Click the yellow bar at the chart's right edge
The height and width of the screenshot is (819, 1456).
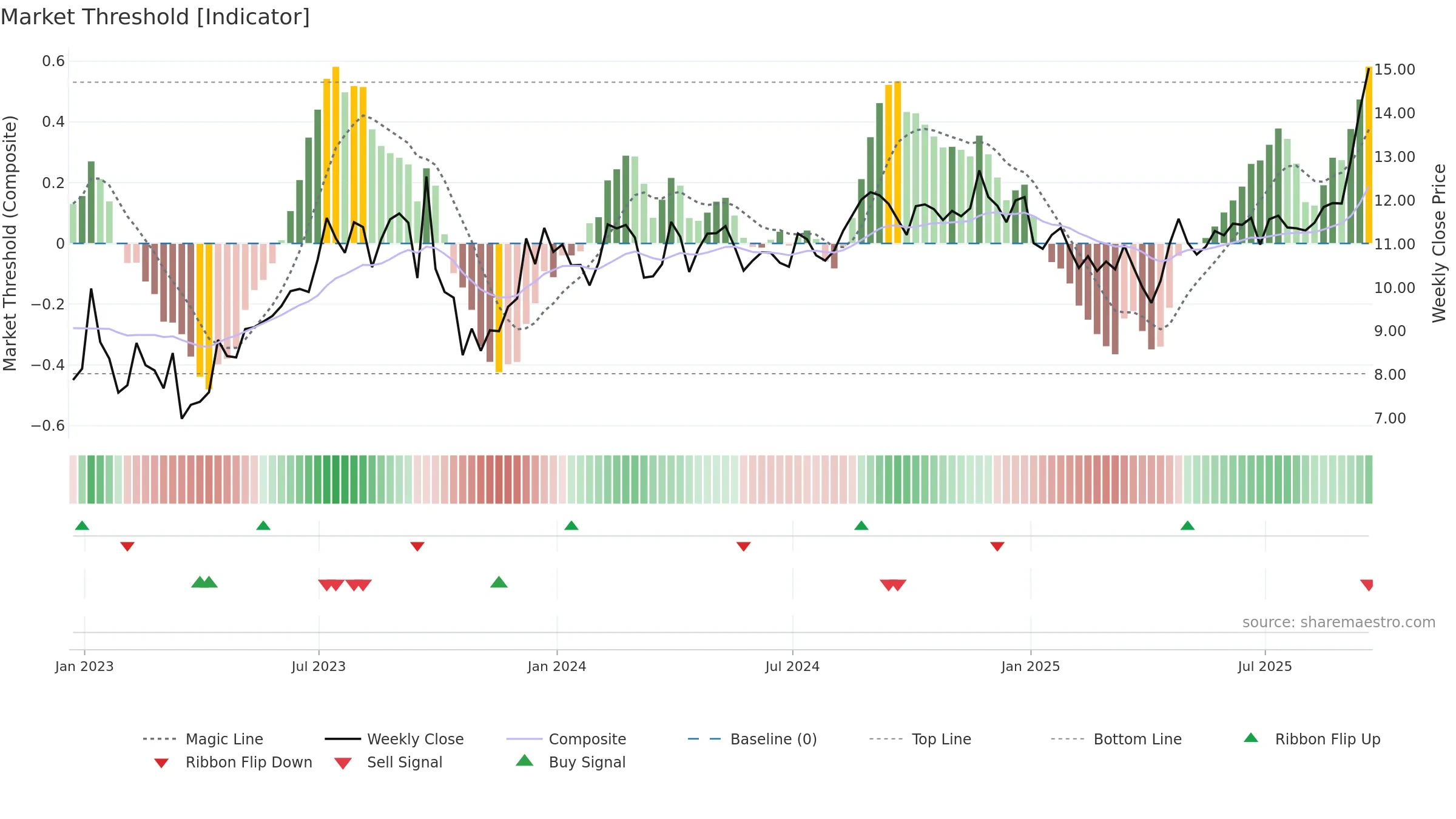tap(1369, 155)
